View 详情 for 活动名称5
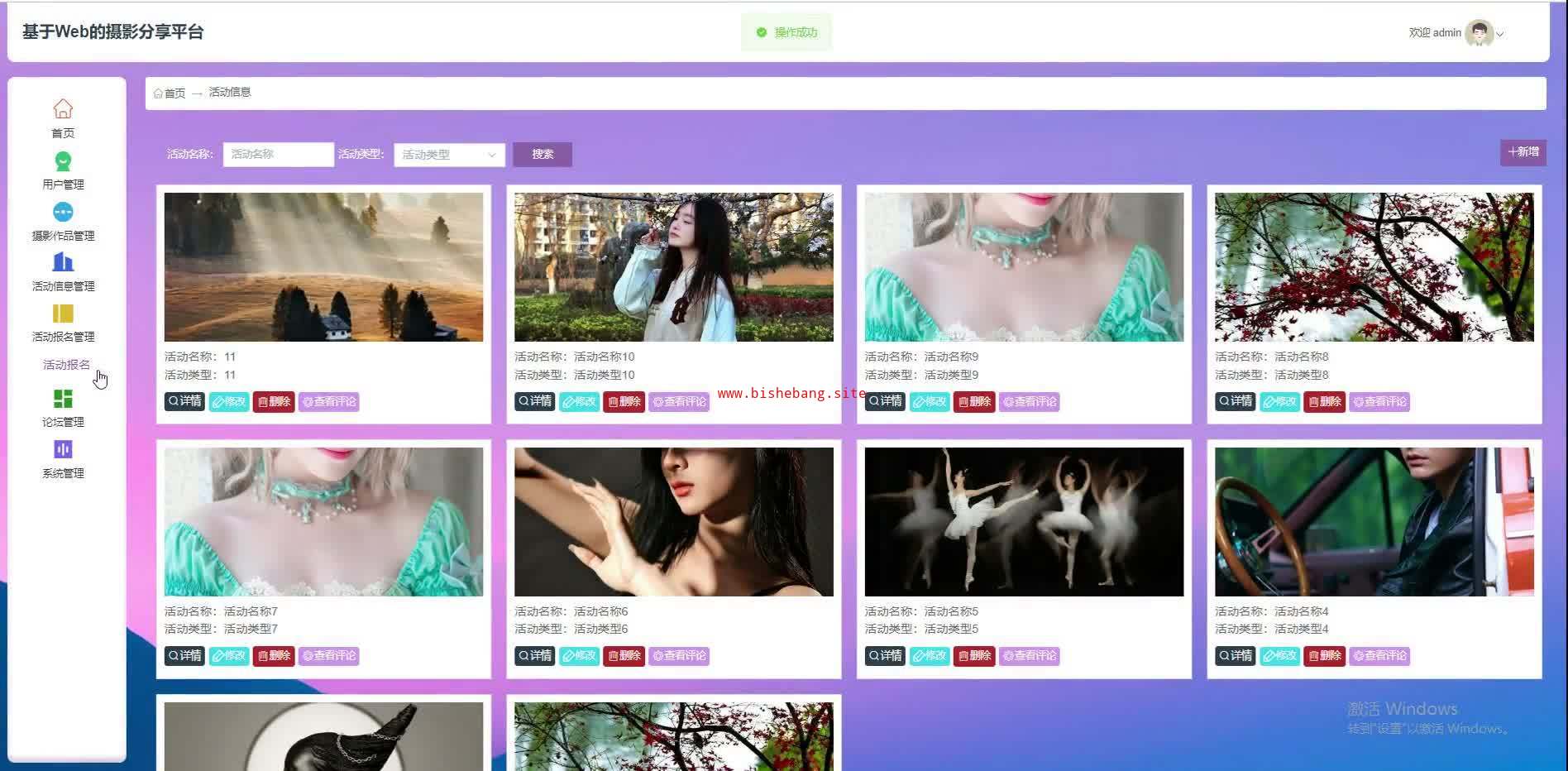Image resolution: width=1568 pixels, height=771 pixels. (885, 656)
